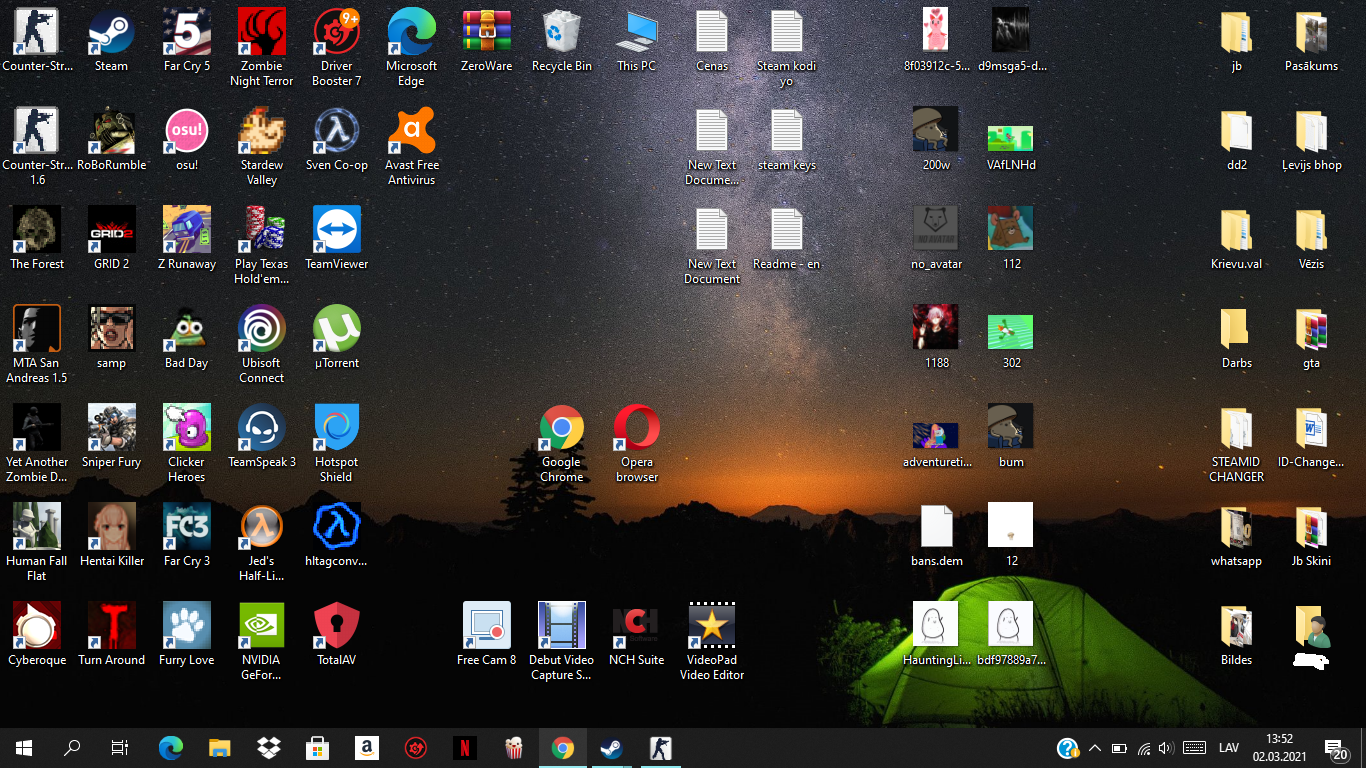Viewport: 1366px width, 768px height.
Task: Open the 1188 image thumbnail
Action: 937,338
